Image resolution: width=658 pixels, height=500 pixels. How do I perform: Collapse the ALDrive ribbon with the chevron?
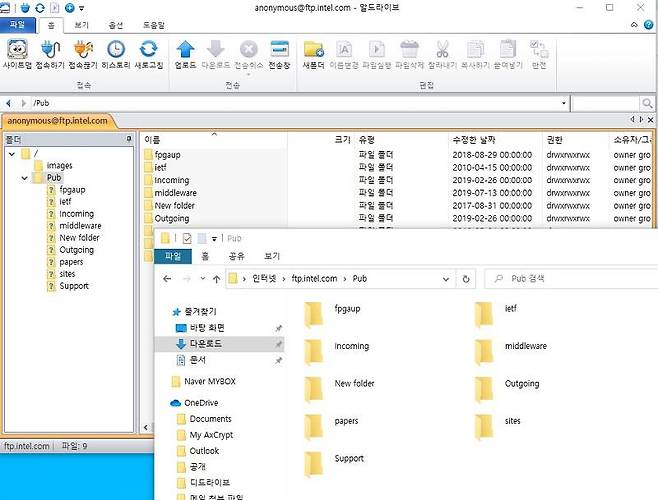634,25
